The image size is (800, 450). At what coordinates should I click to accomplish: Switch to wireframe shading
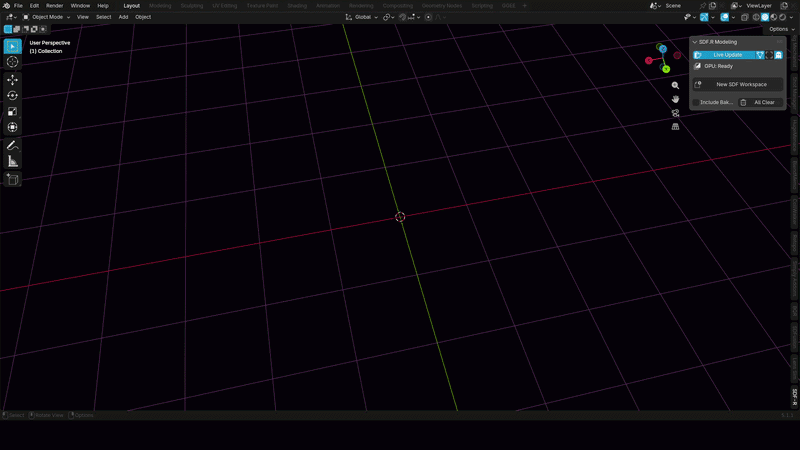pos(756,17)
